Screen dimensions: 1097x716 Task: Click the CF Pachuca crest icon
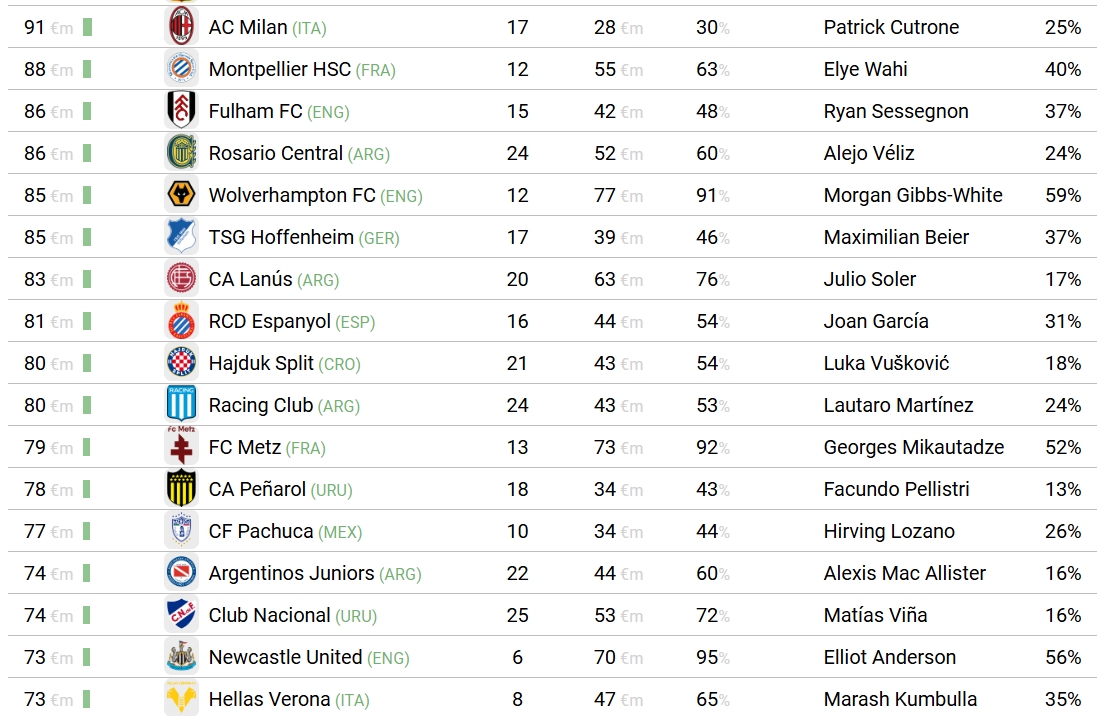[181, 531]
